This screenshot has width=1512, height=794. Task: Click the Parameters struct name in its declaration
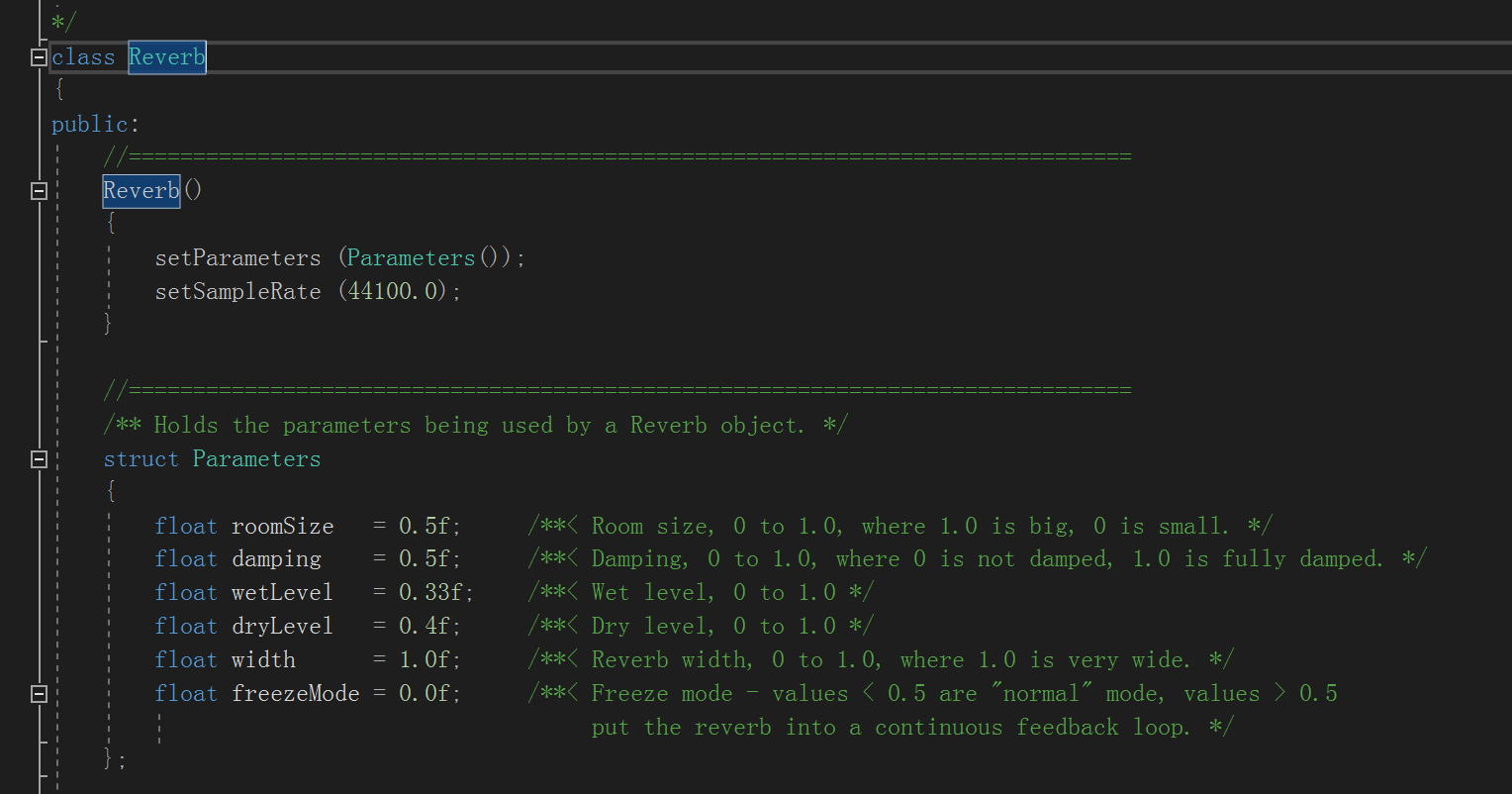256,459
